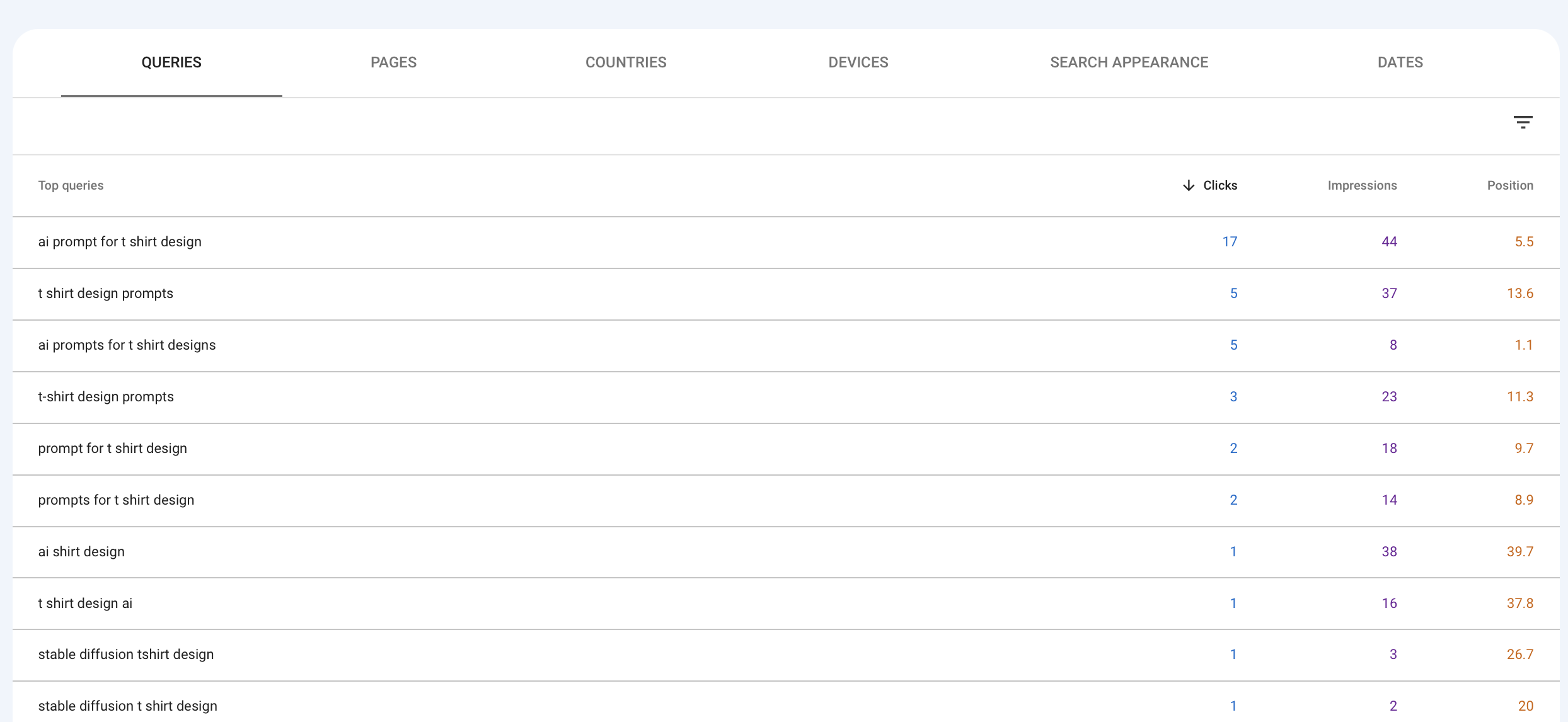1568x722 pixels.
Task: Switch to the PAGES tab
Action: [x=393, y=62]
